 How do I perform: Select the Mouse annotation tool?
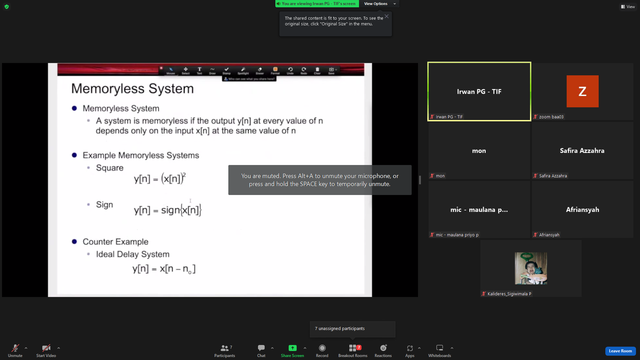171,70
